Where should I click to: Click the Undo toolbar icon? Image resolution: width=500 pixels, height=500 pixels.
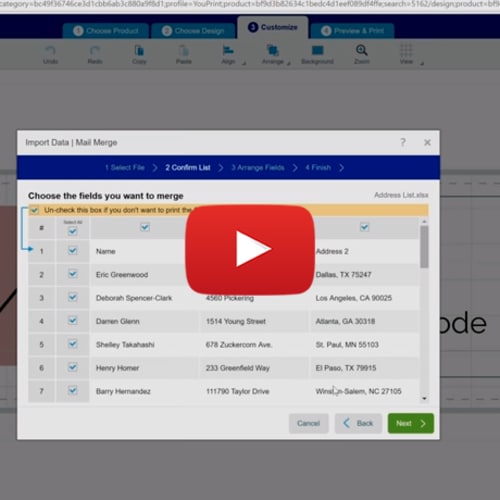50,51
